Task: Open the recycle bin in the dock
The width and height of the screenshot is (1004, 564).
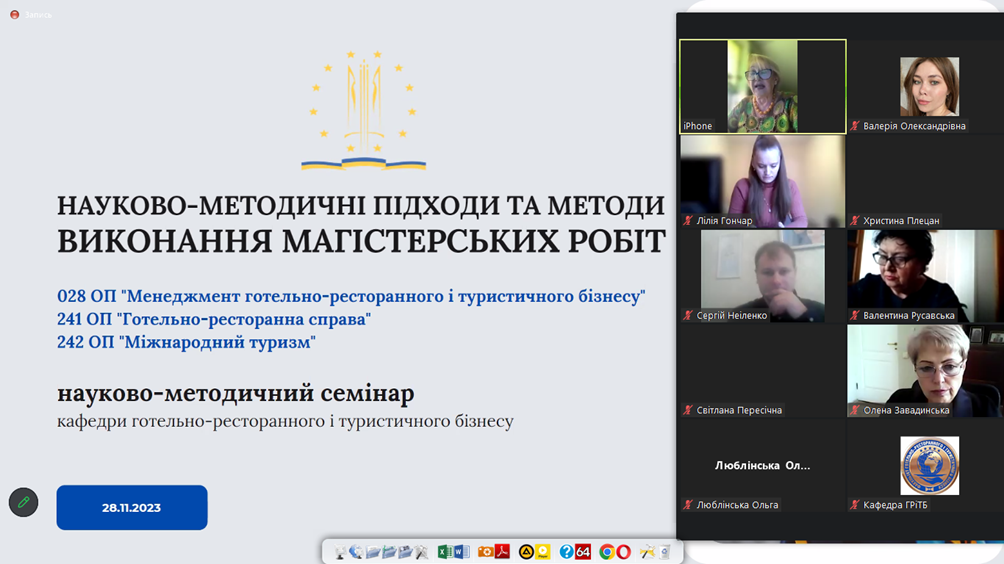Action: [x=665, y=552]
